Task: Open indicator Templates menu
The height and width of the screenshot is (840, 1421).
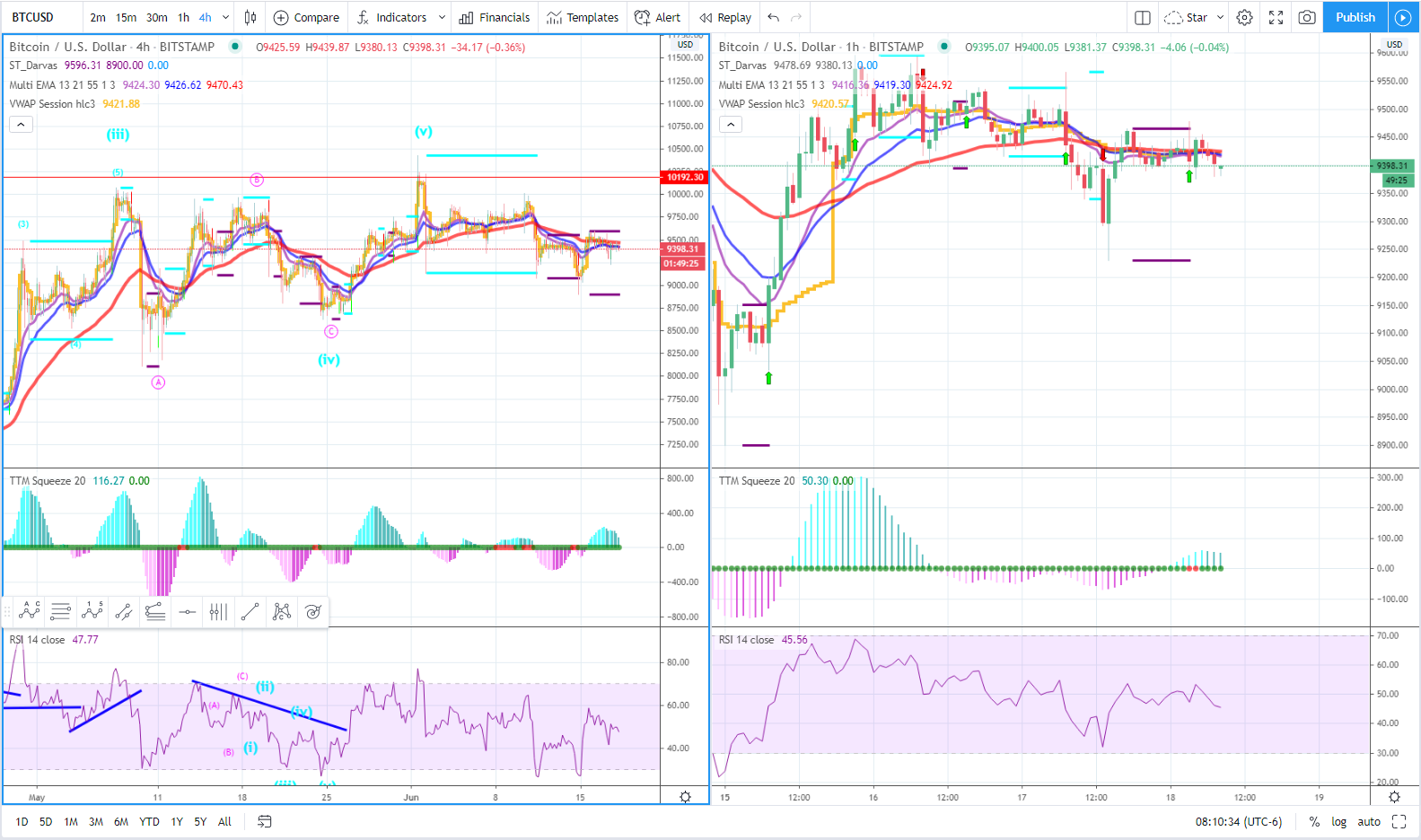Action: (x=583, y=17)
